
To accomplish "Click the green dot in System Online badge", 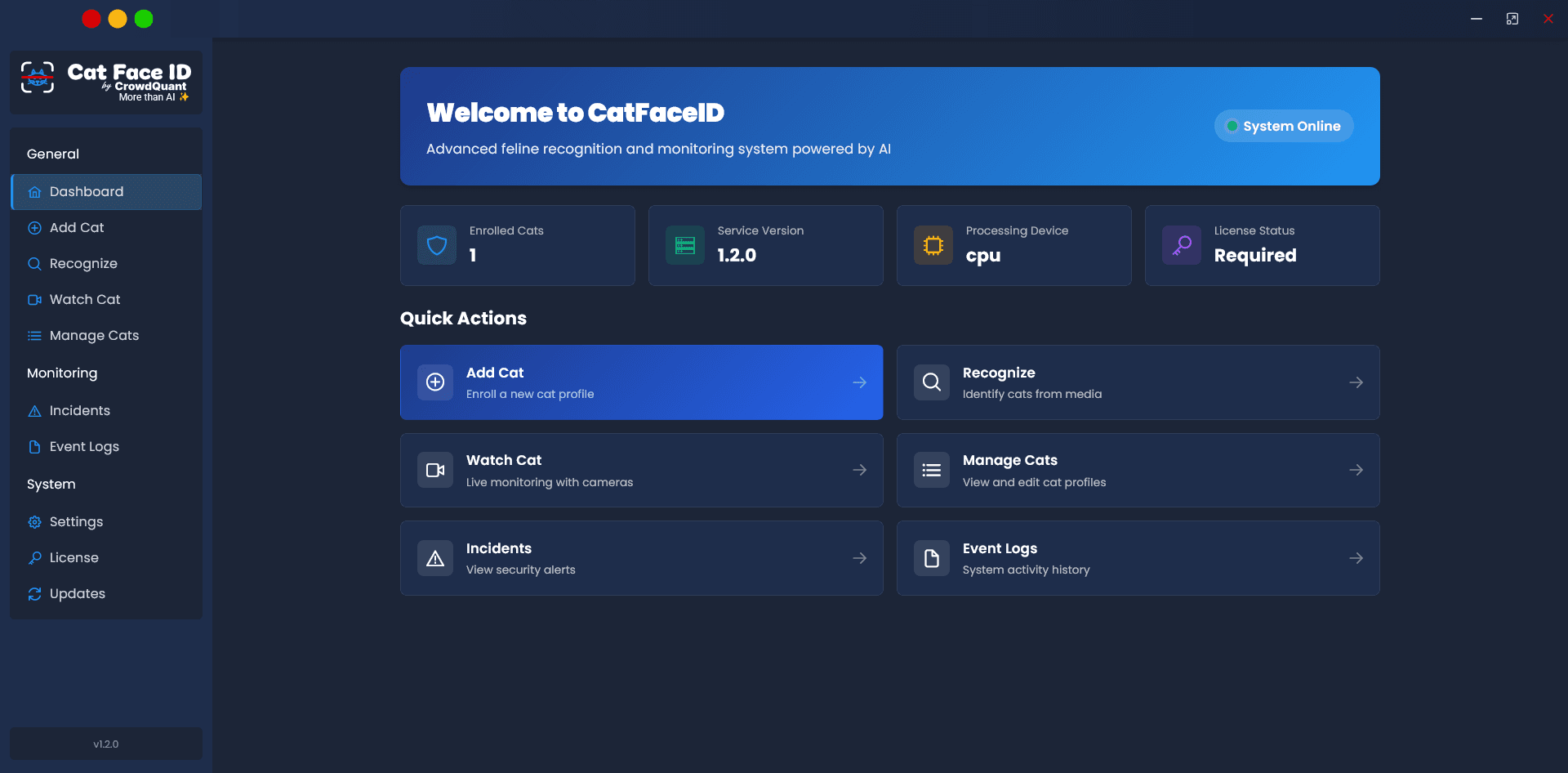I will tap(1232, 126).
